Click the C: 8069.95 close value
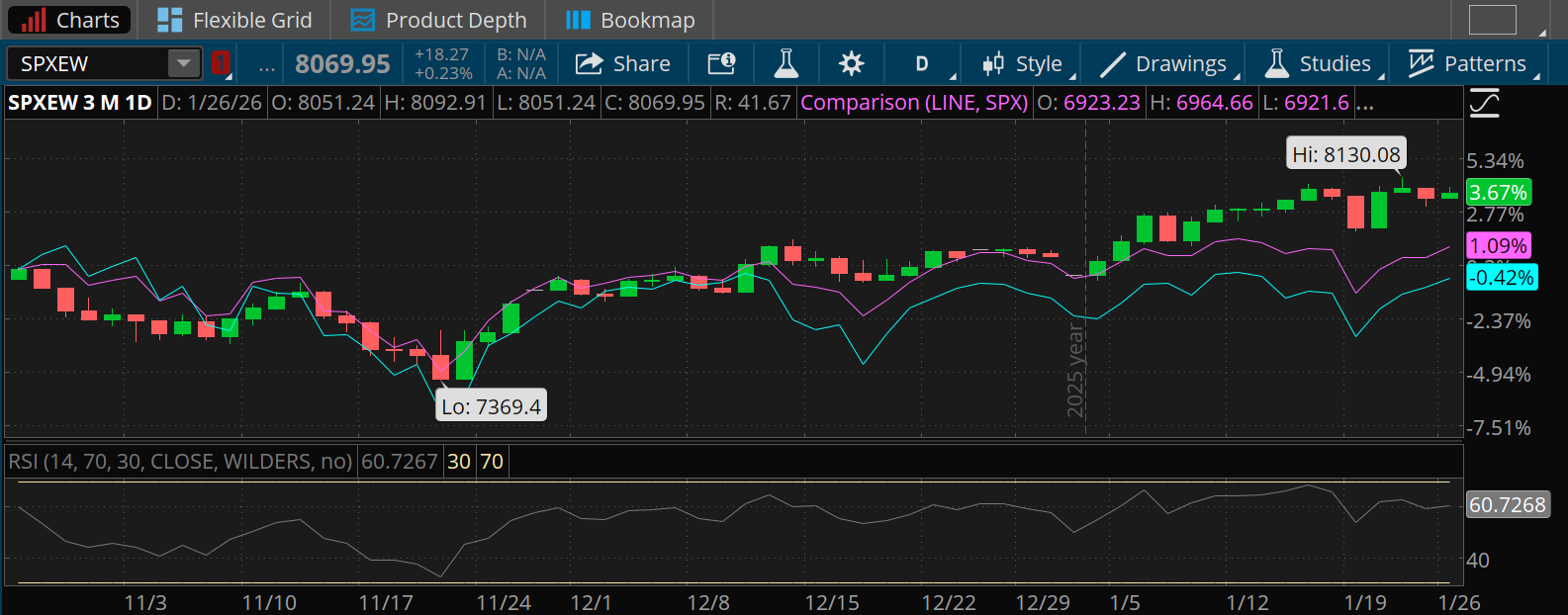1568x615 pixels. tap(655, 103)
